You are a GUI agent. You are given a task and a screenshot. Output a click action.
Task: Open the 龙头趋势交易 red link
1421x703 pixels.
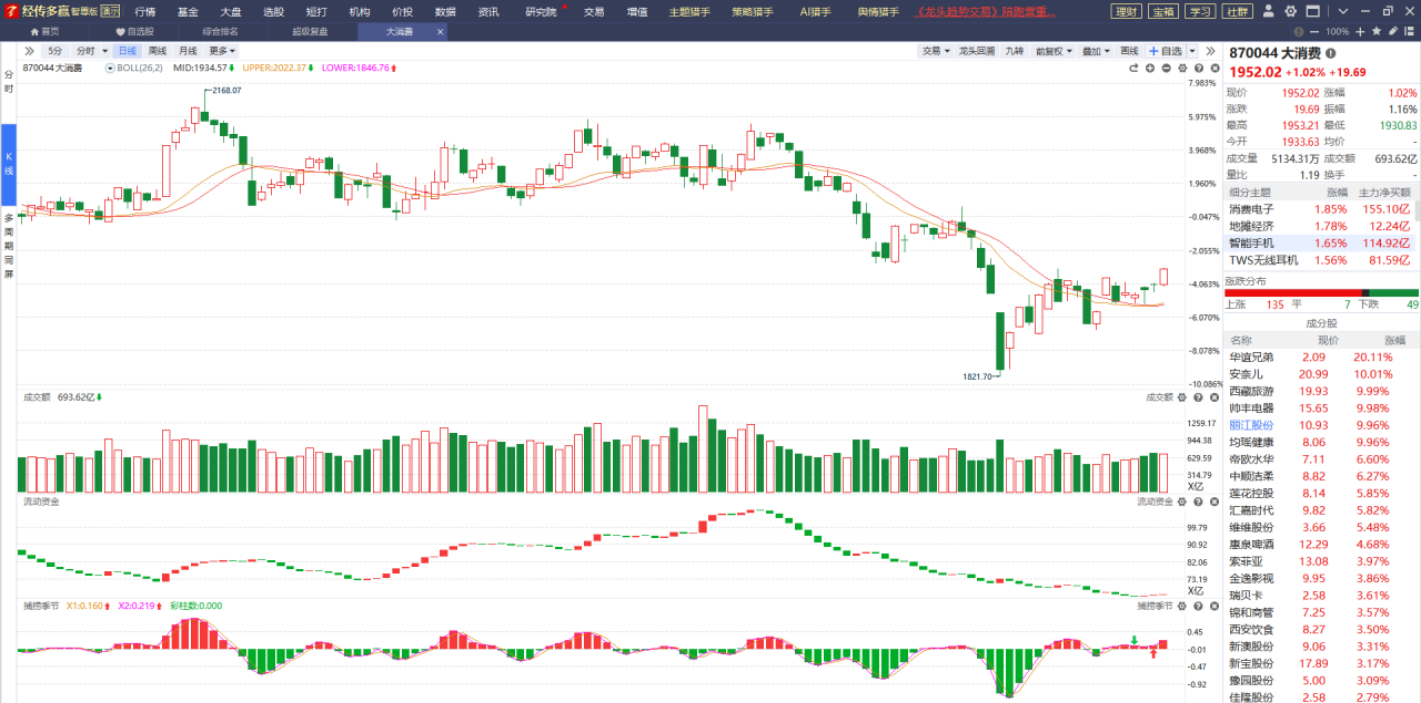986,12
